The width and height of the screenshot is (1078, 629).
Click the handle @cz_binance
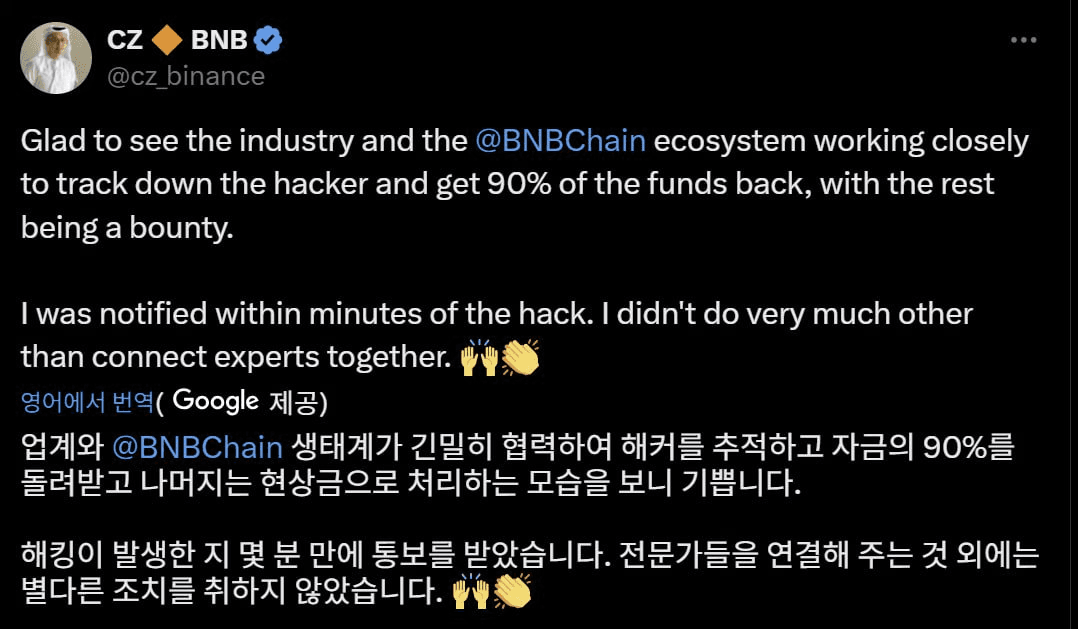184,73
